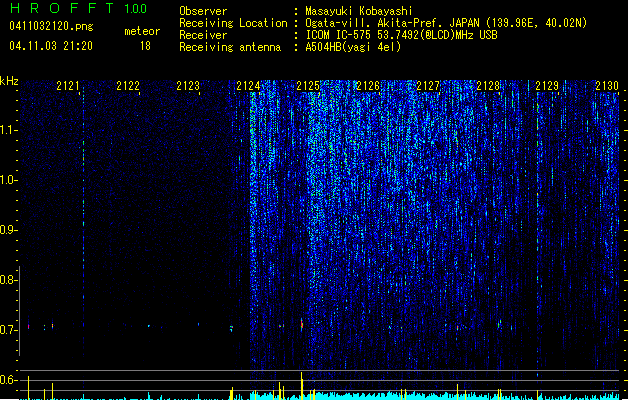
Task: Click the tallest yellow spike in the bottom power graph
Action: pyautogui.click(x=302, y=386)
